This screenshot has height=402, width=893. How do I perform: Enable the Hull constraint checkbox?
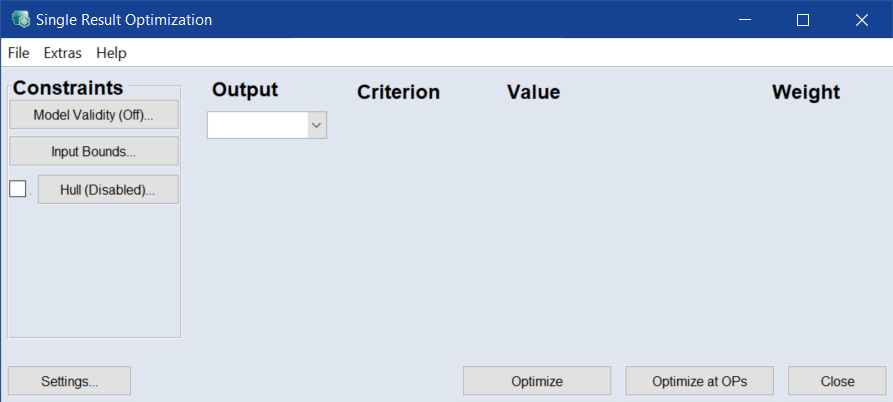(17, 189)
